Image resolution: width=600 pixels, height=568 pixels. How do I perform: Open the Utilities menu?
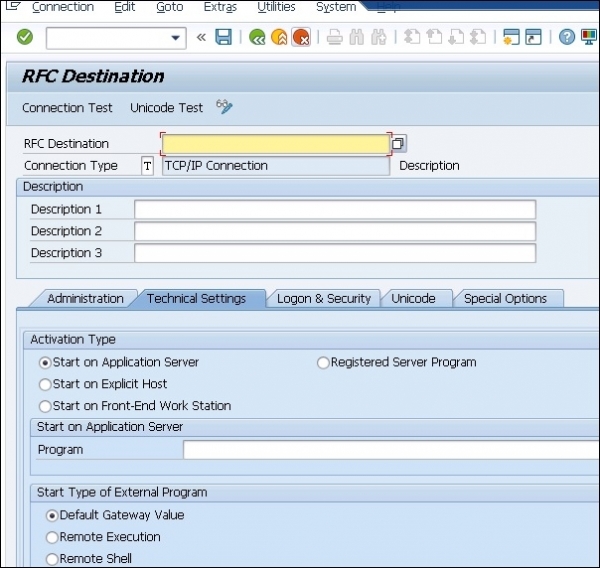(276, 7)
